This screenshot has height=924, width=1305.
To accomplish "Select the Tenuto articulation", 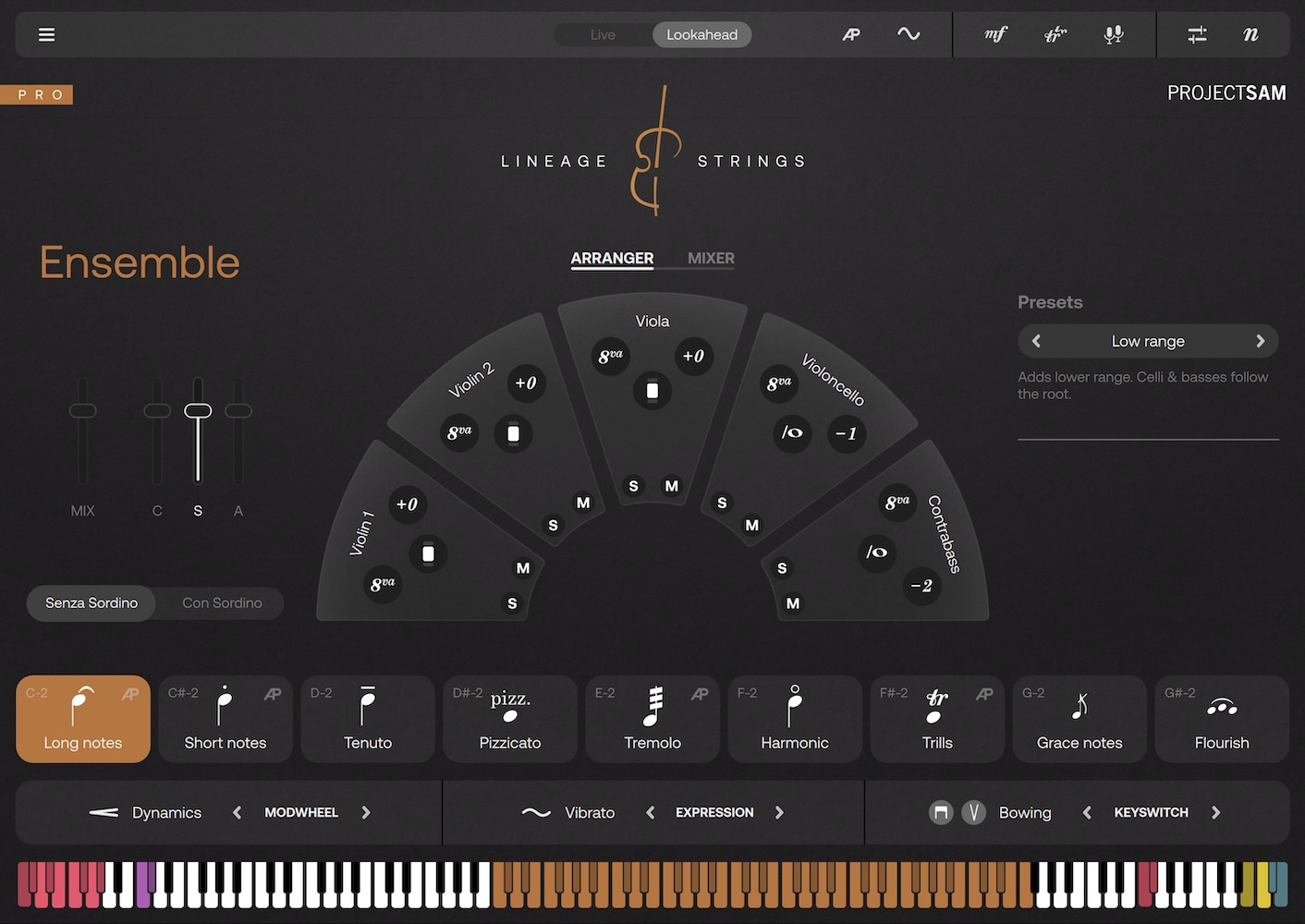I will point(368,719).
